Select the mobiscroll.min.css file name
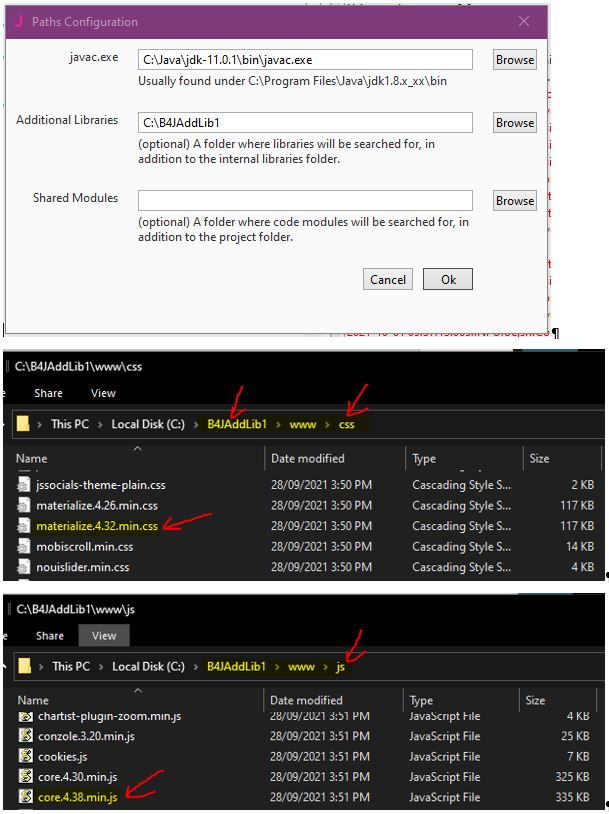Viewport: 609px width, 814px height. [85, 547]
